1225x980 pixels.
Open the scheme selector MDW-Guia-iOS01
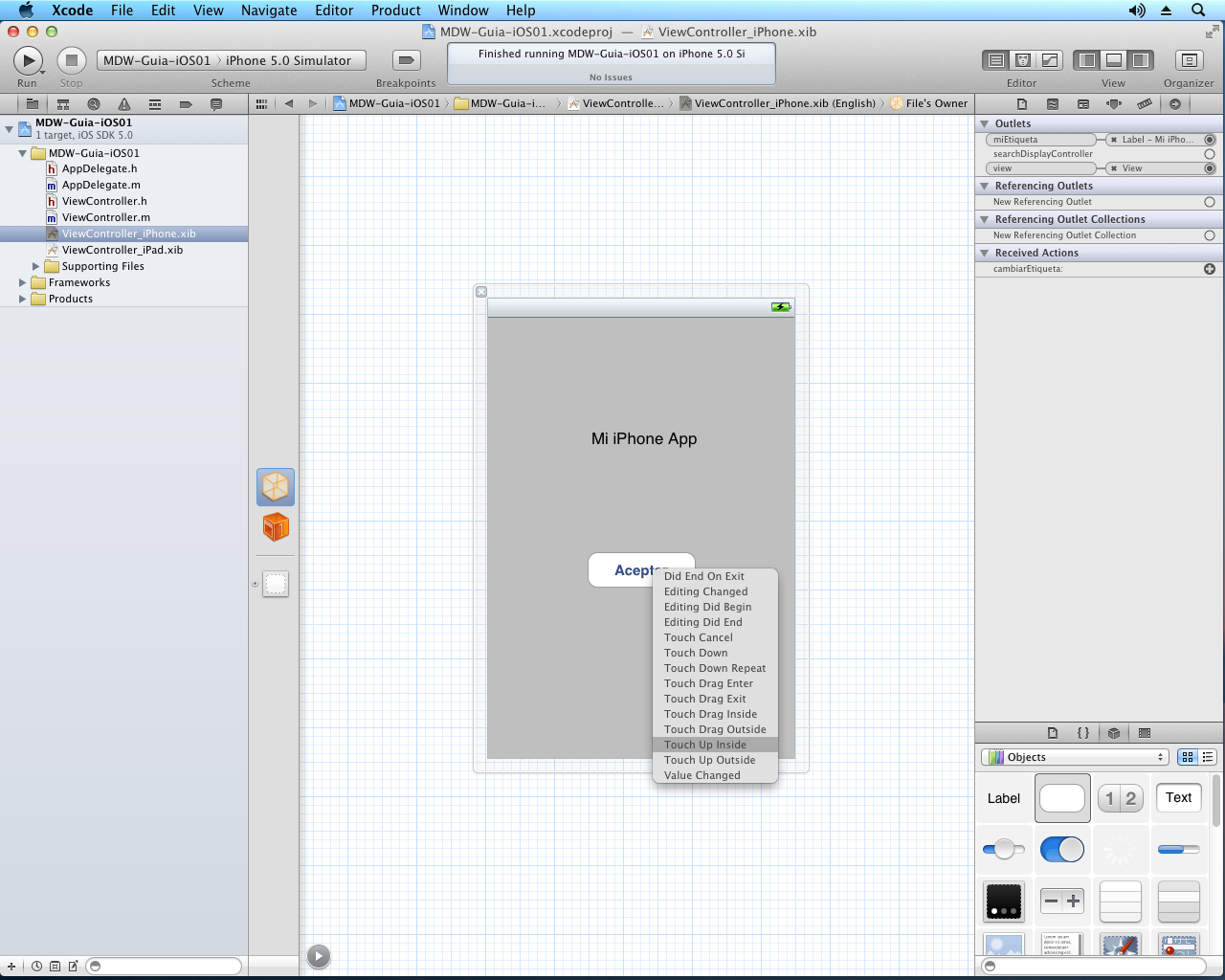click(157, 60)
